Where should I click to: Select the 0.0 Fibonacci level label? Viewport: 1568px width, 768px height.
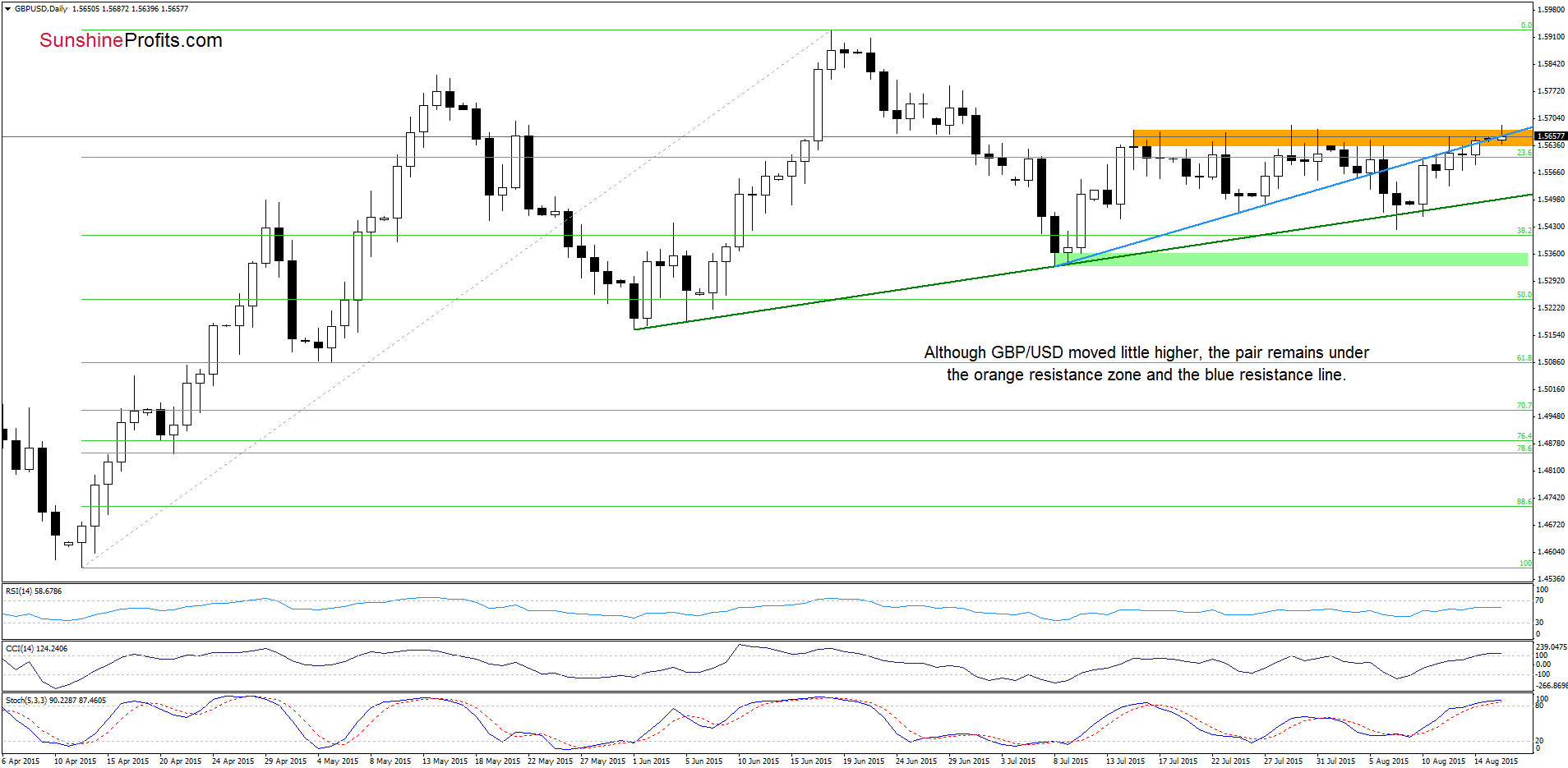[x=1525, y=25]
